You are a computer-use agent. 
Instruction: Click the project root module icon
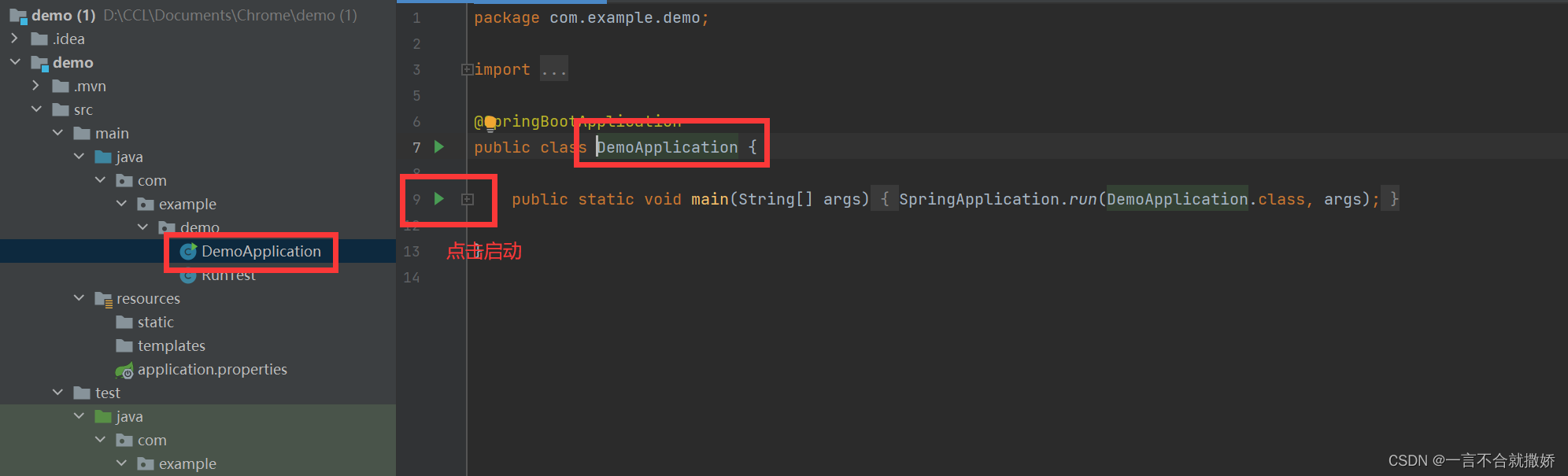click(18, 16)
